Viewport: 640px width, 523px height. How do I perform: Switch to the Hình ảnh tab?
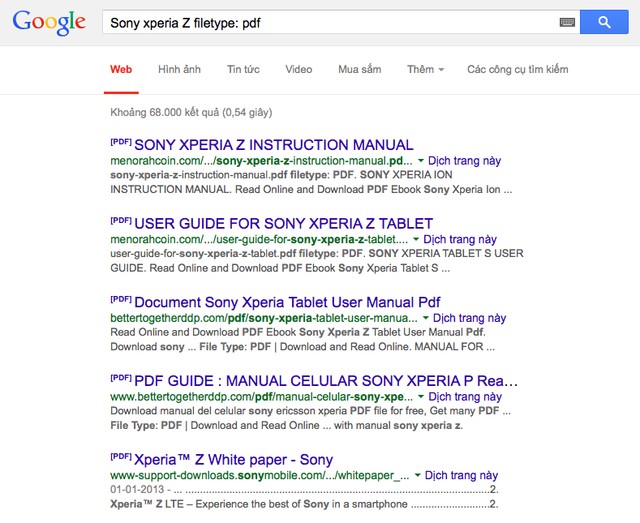coord(179,69)
